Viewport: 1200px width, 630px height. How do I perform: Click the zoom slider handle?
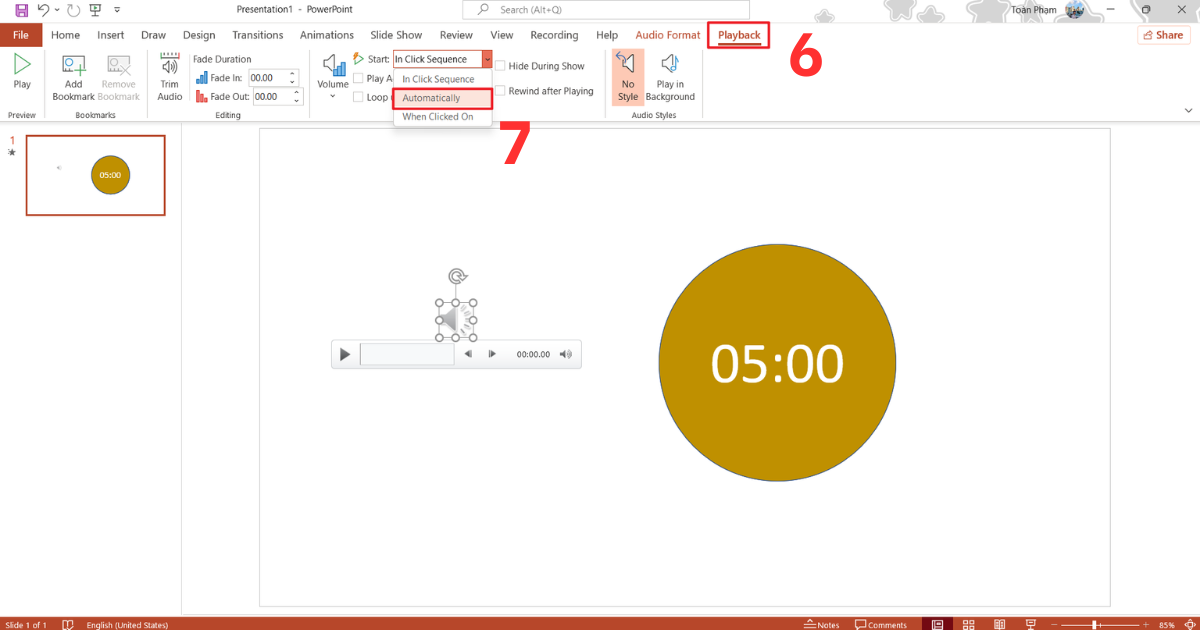[1094, 624]
